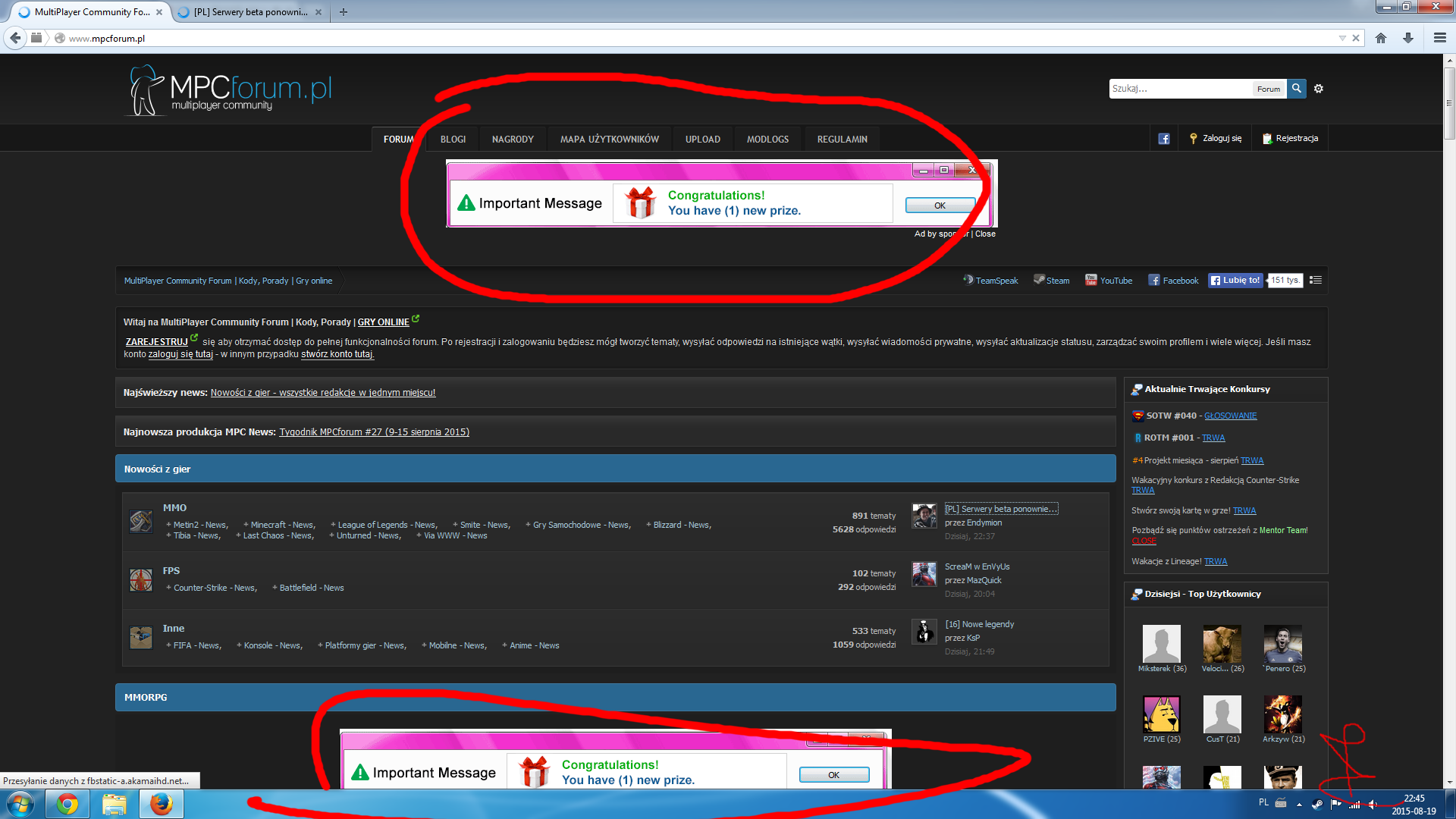Open Miksterek user avatar
The width and height of the screenshot is (1456, 819).
click(1162, 644)
